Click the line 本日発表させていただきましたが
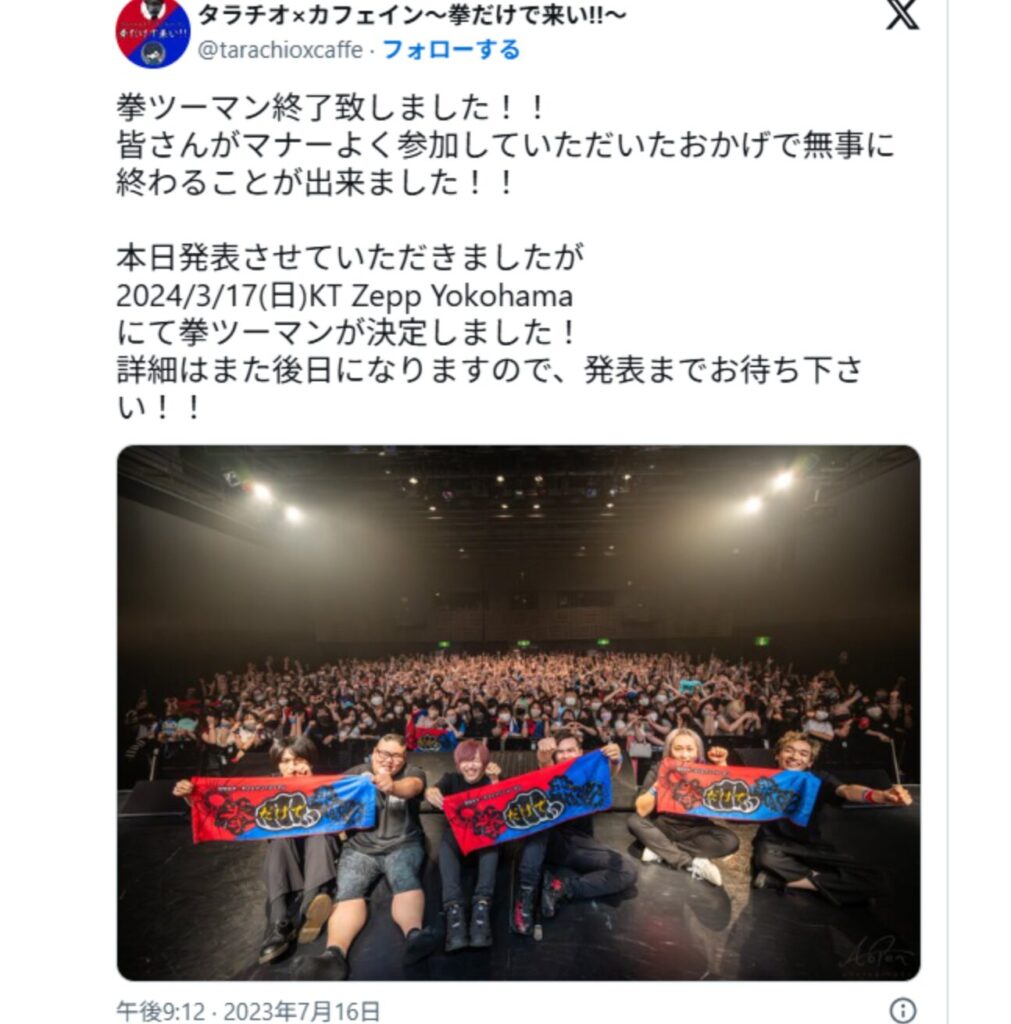This screenshot has height=1024, width=1011. 350,257
